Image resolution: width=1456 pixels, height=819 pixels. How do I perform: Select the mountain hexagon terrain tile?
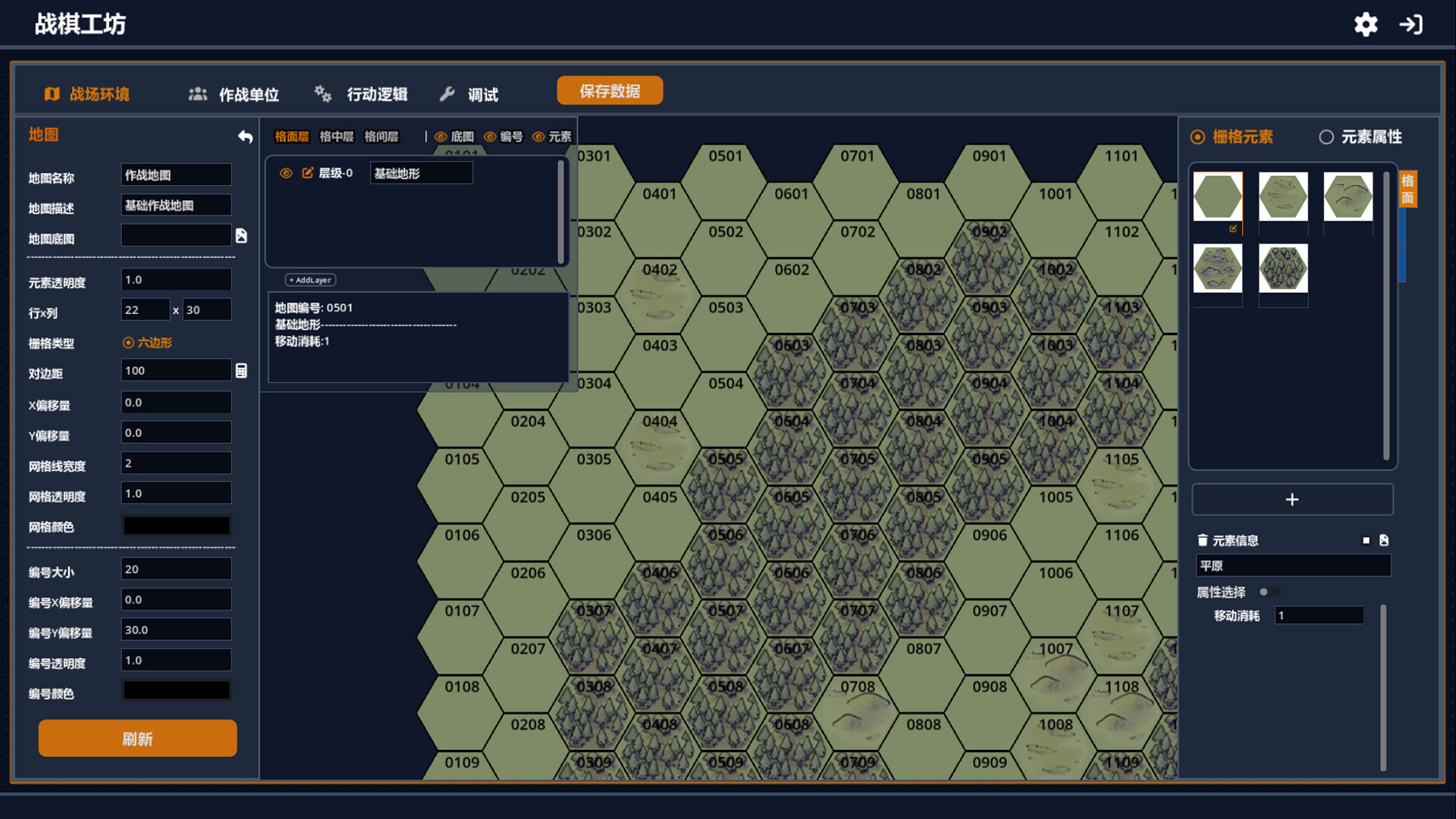click(1218, 268)
